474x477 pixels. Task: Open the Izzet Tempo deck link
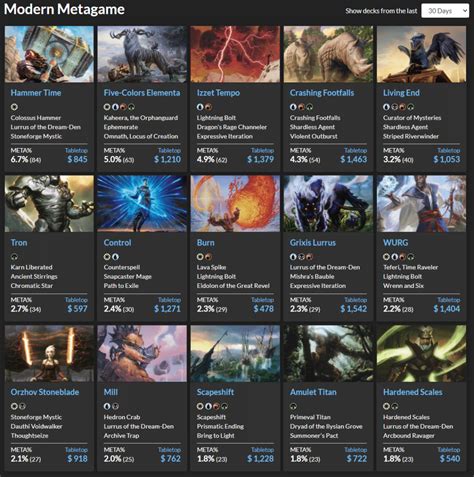pyautogui.click(x=218, y=93)
